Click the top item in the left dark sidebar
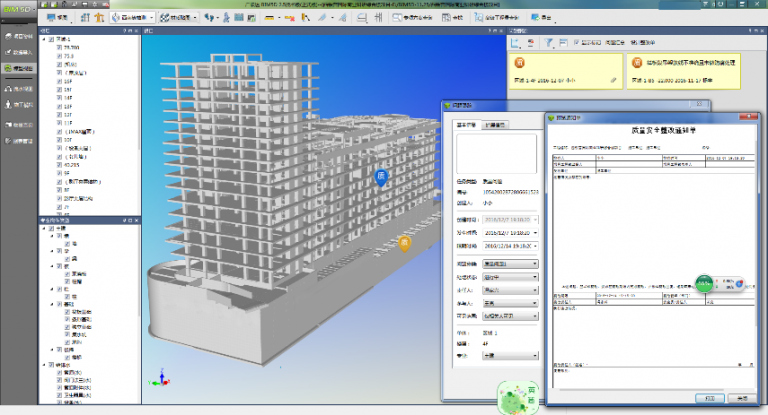 tap(18, 37)
